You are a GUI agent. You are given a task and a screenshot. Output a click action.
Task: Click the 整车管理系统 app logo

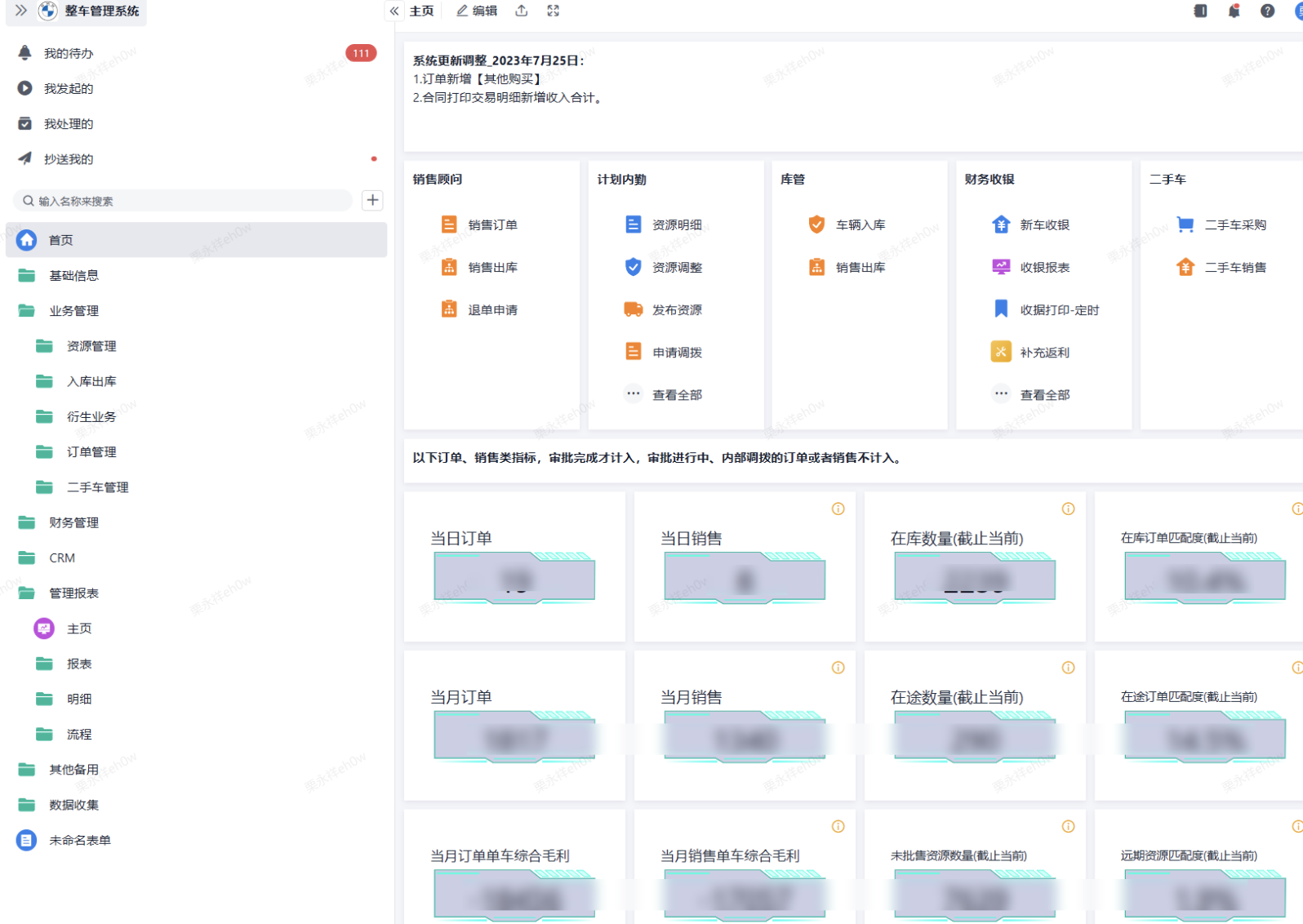click(x=48, y=11)
